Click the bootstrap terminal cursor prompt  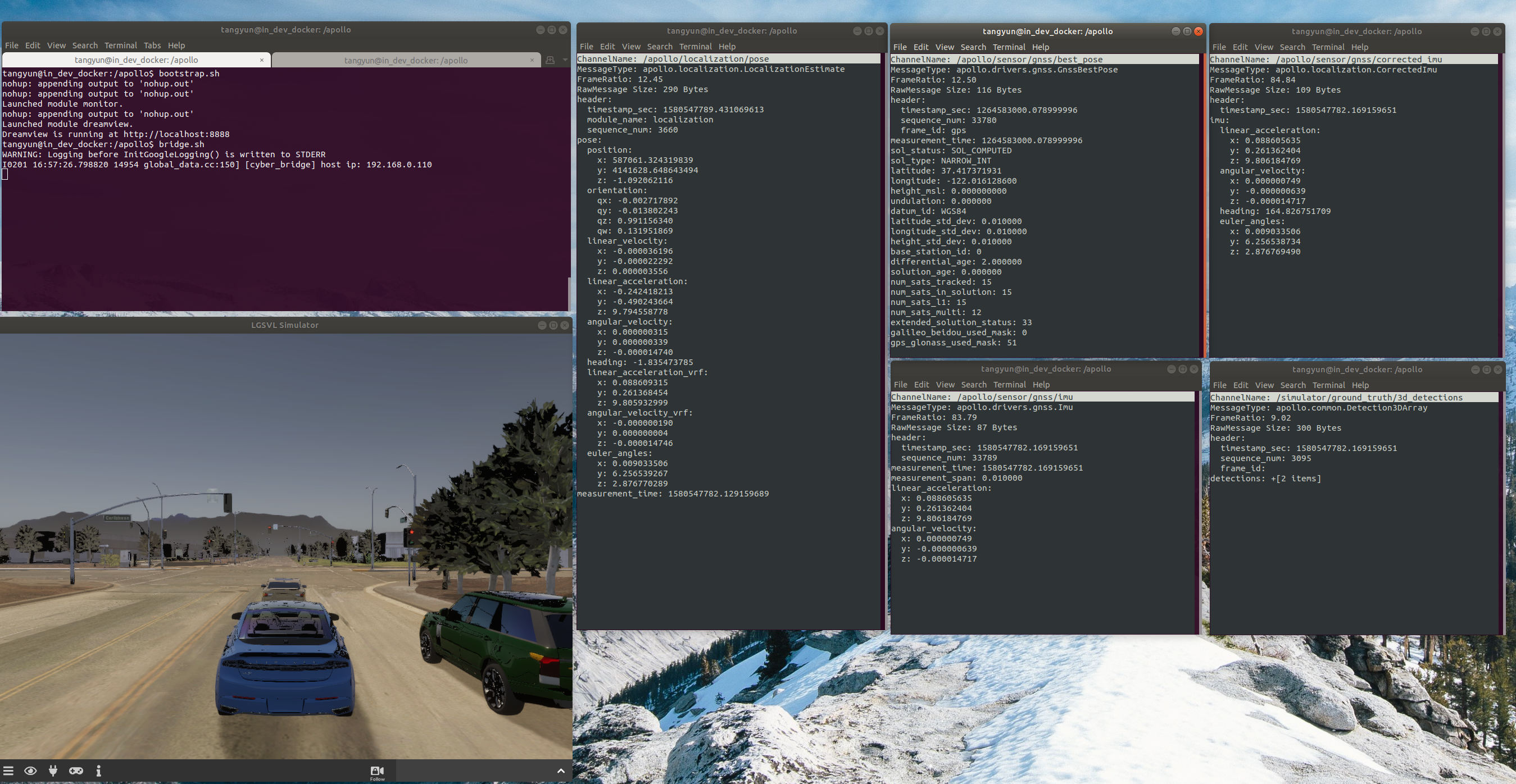tap(5, 174)
